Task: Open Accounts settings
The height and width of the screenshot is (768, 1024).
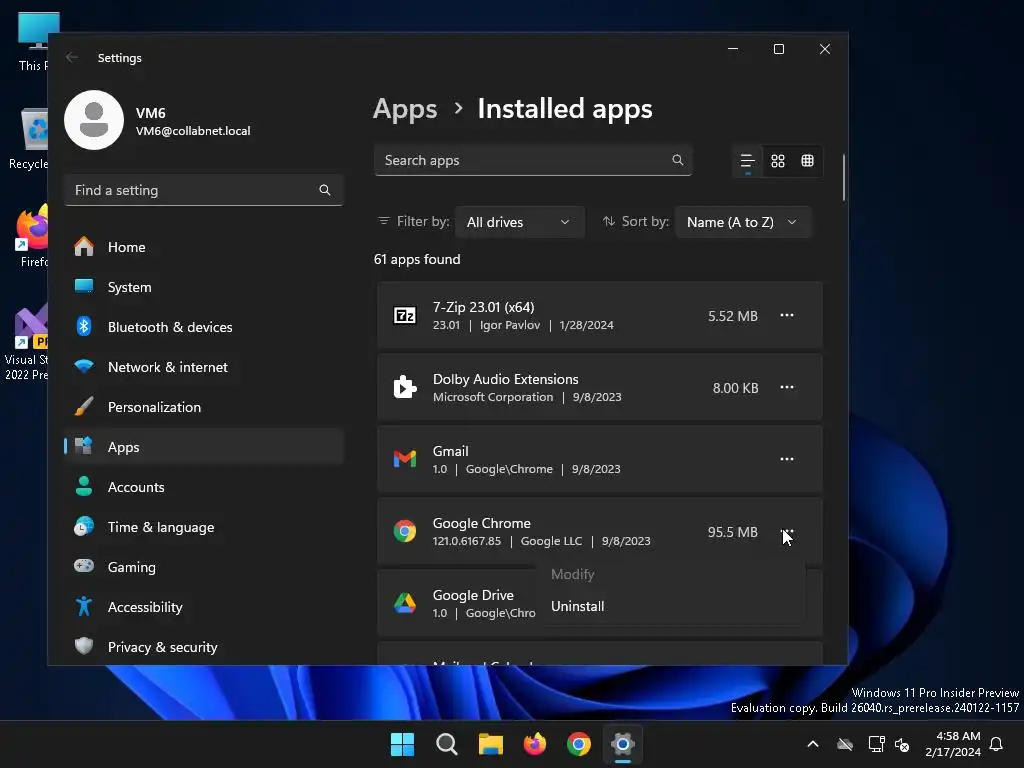Action: (x=204, y=487)
